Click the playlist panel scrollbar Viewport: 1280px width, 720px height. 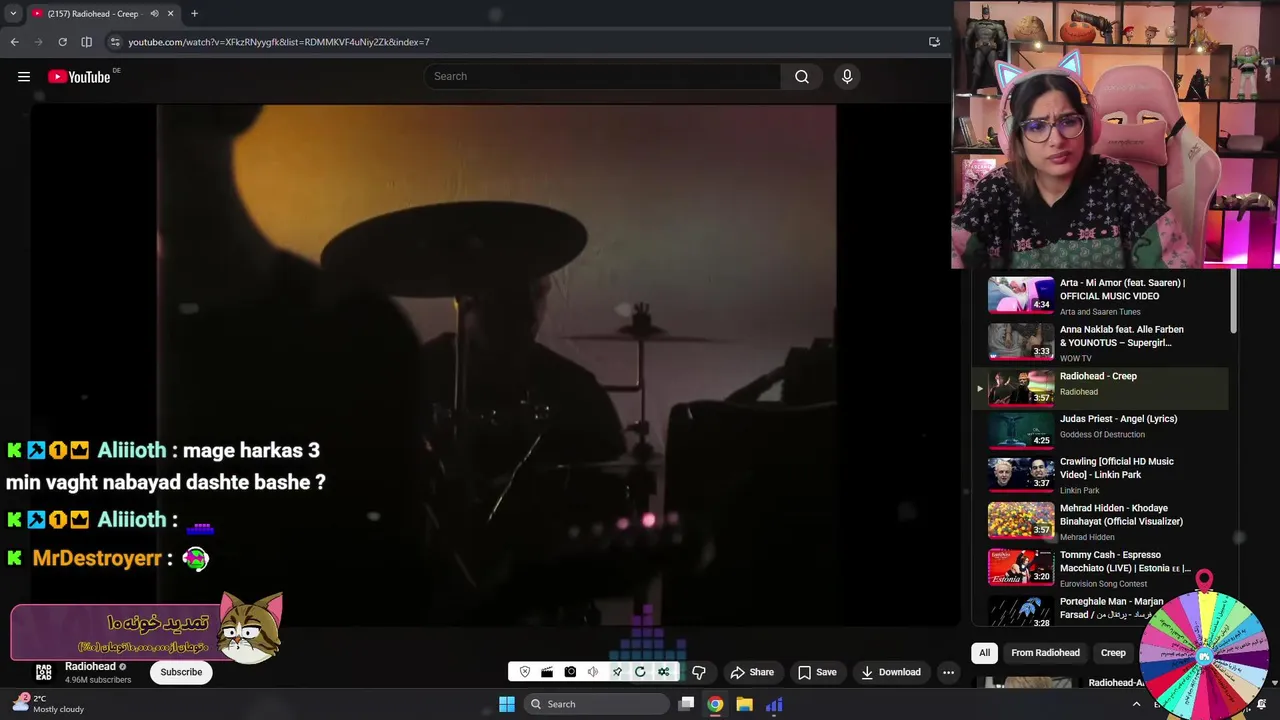point(1234,302)
